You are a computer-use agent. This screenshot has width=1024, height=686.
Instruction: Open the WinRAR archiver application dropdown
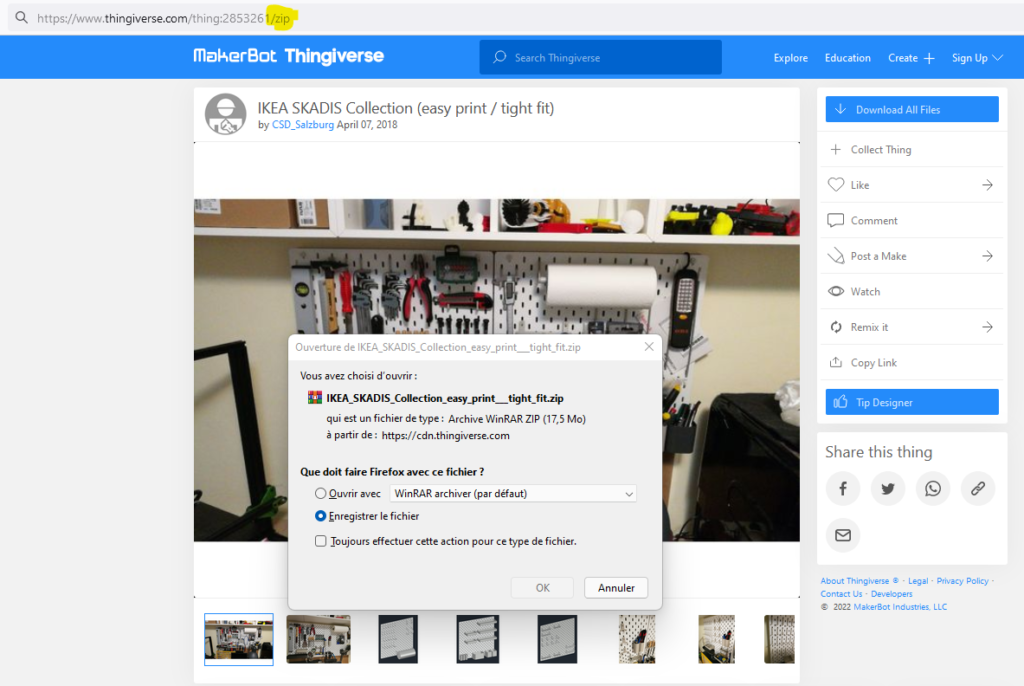pos(513,493)
